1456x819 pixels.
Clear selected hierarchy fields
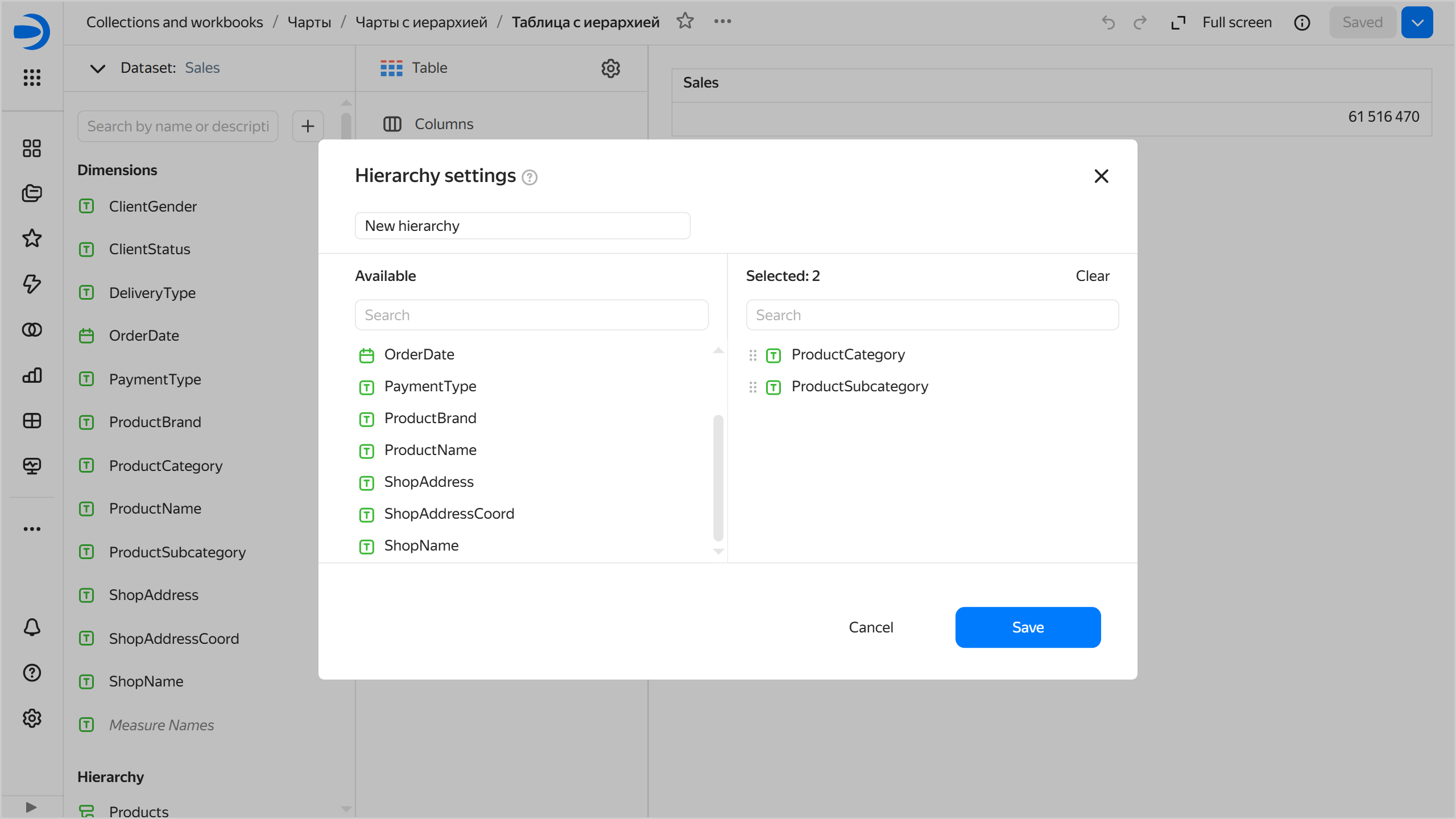tap(1092, 276)
